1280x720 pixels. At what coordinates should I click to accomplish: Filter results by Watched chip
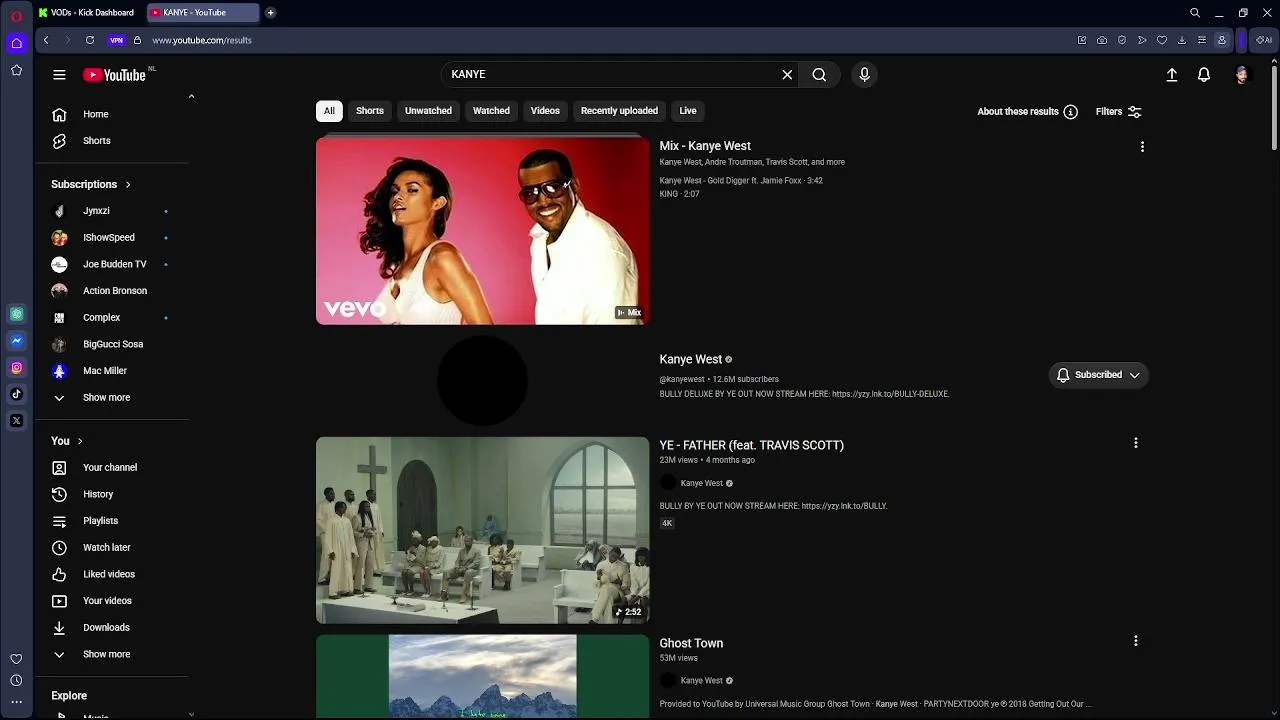tap(491, 111)
